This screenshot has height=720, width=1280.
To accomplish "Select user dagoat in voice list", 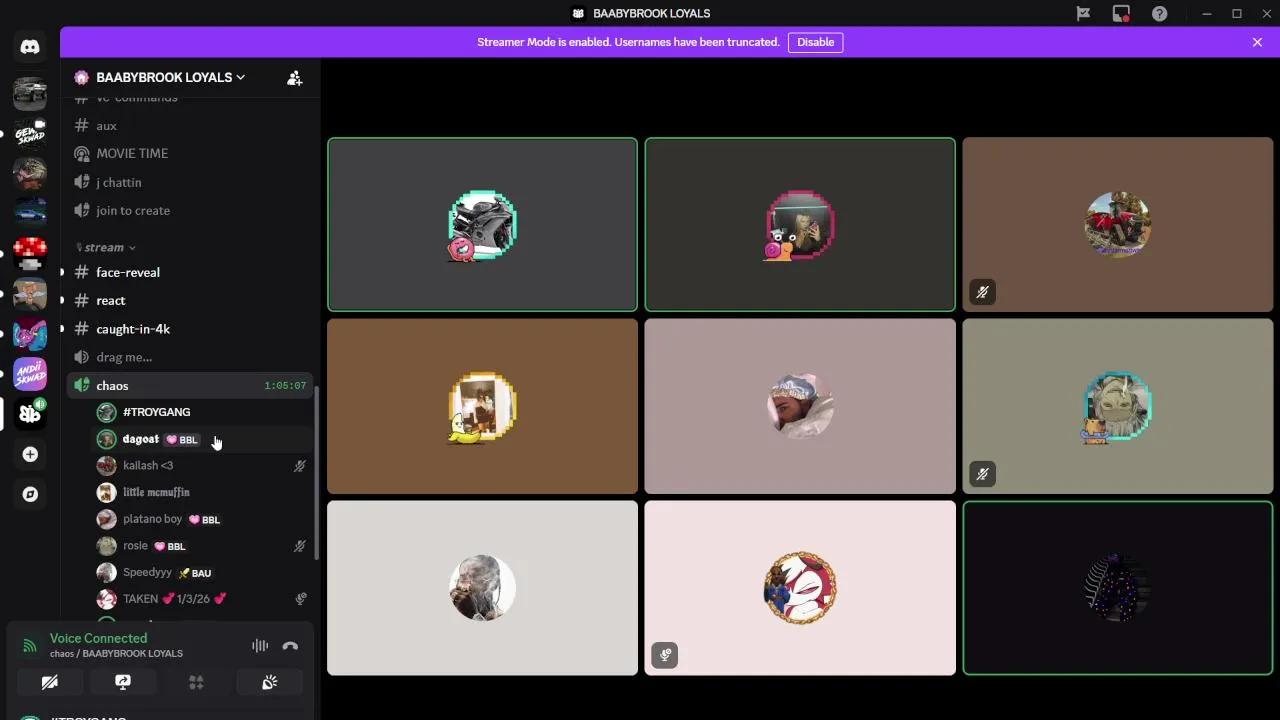I will [202, 439].
